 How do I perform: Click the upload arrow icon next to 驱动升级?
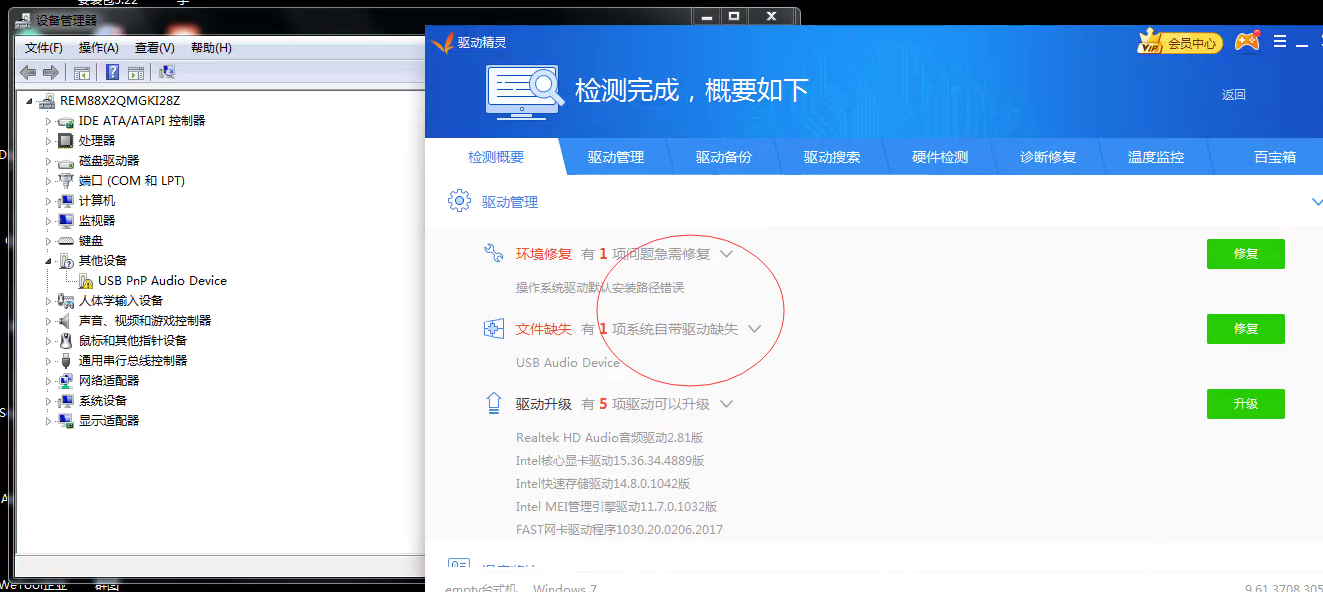coord(493,403)
